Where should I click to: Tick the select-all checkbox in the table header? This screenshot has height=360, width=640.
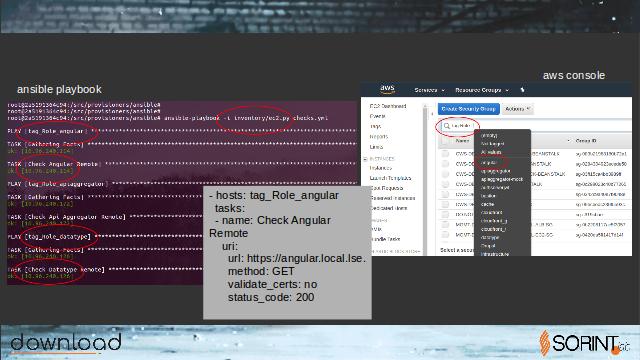click(445, 141)
